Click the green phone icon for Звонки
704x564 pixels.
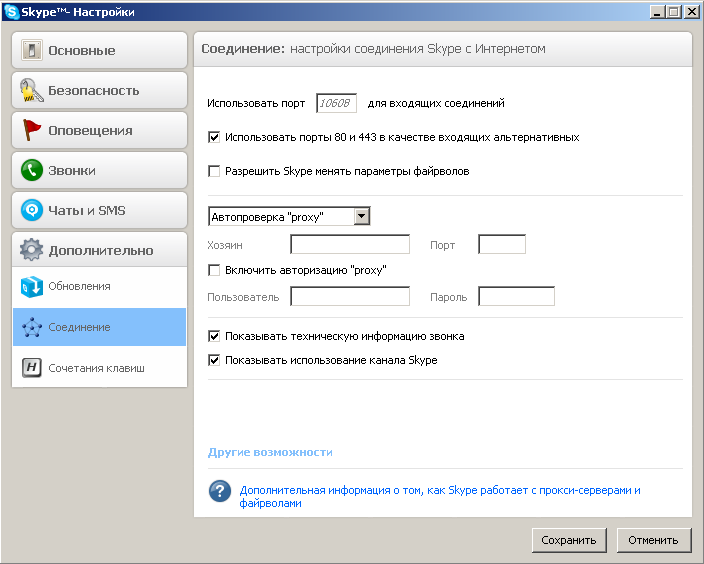pyautogui.click(x=31, y=170)
